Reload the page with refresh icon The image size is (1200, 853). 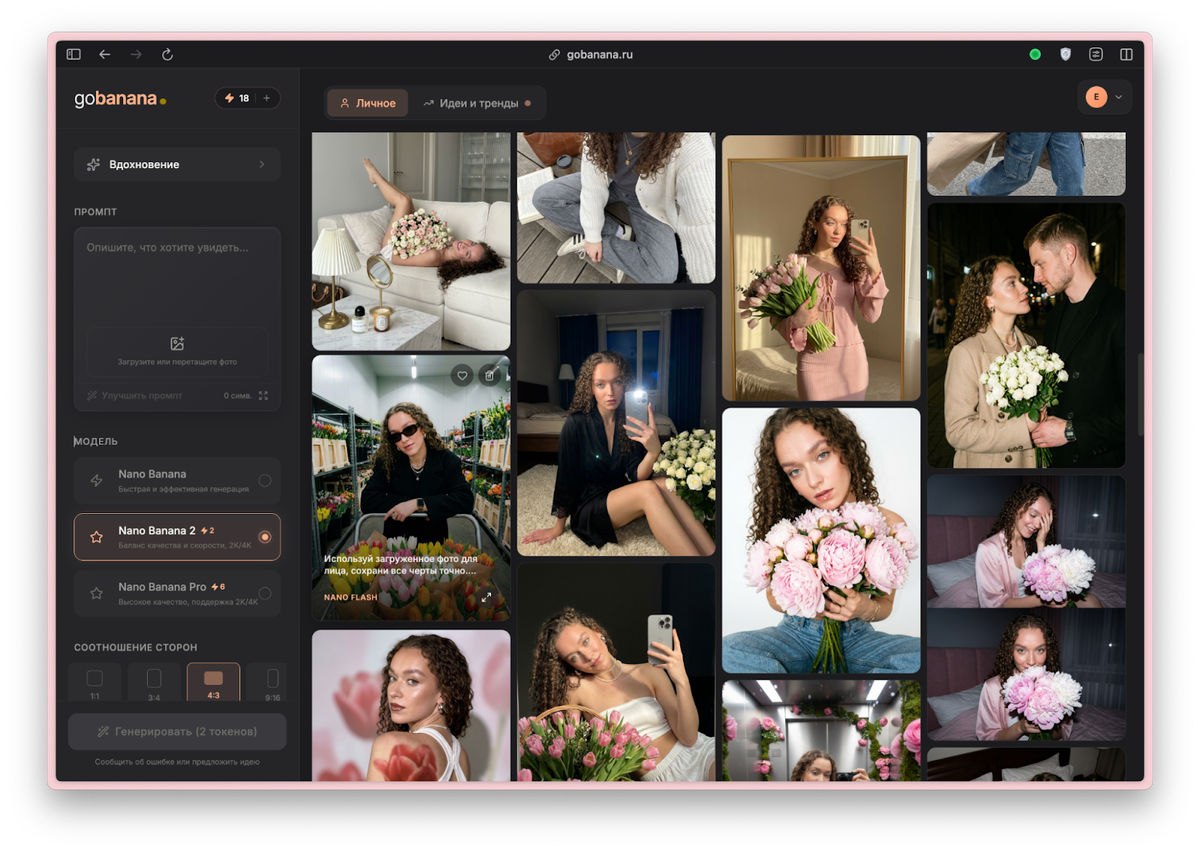tap(167, 54)
